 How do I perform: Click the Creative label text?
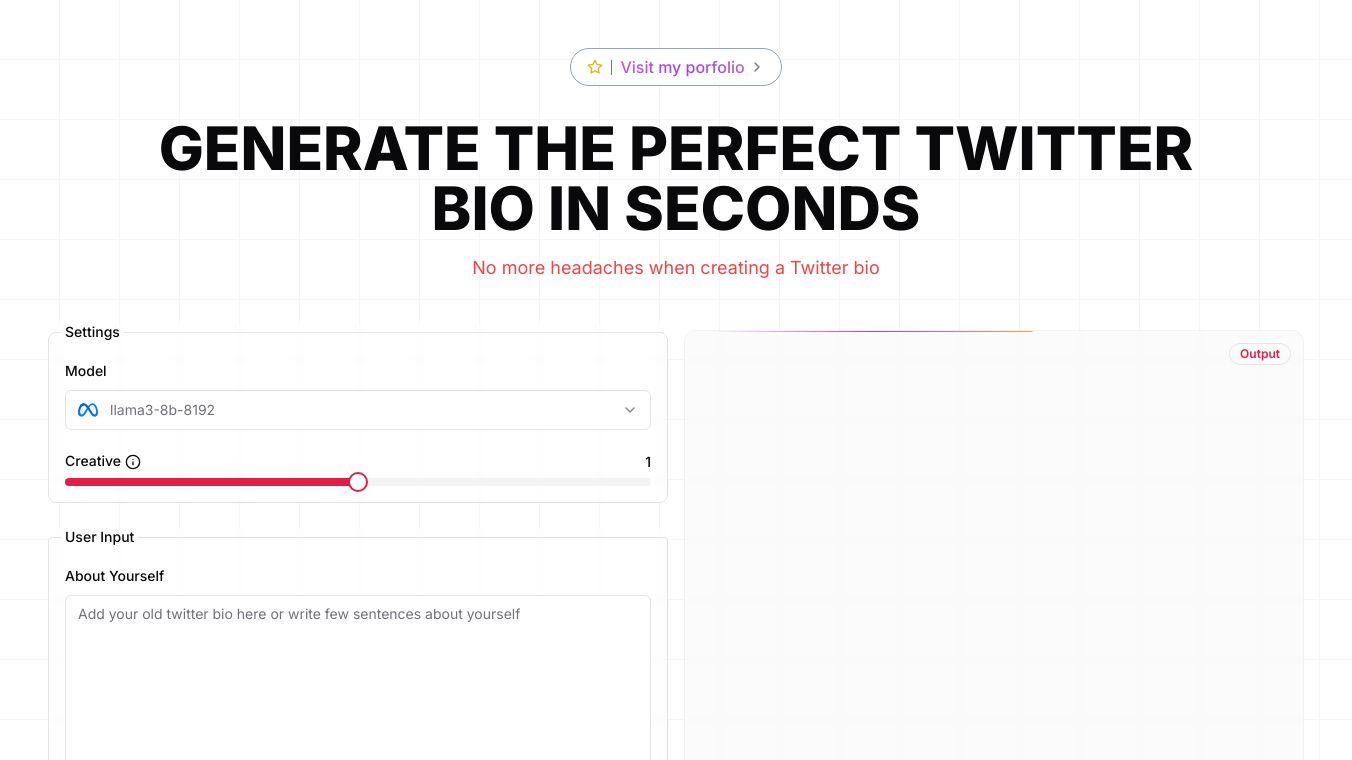[93, 461]
